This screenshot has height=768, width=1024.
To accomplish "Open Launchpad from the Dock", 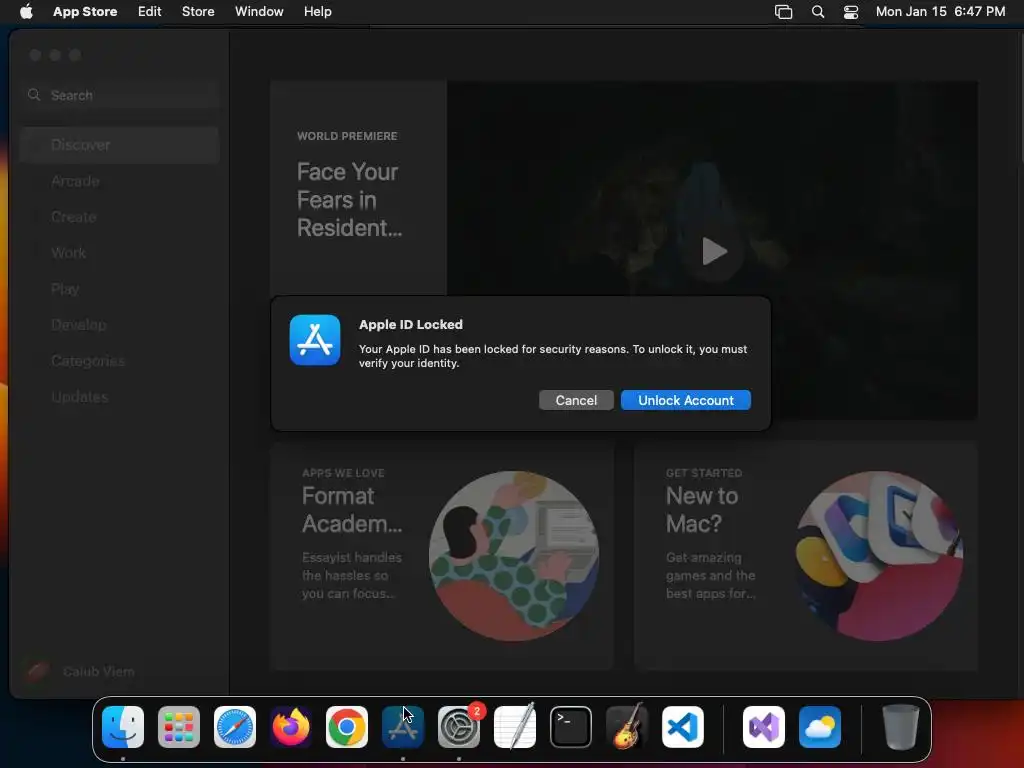I will click(x=179, y=727).
